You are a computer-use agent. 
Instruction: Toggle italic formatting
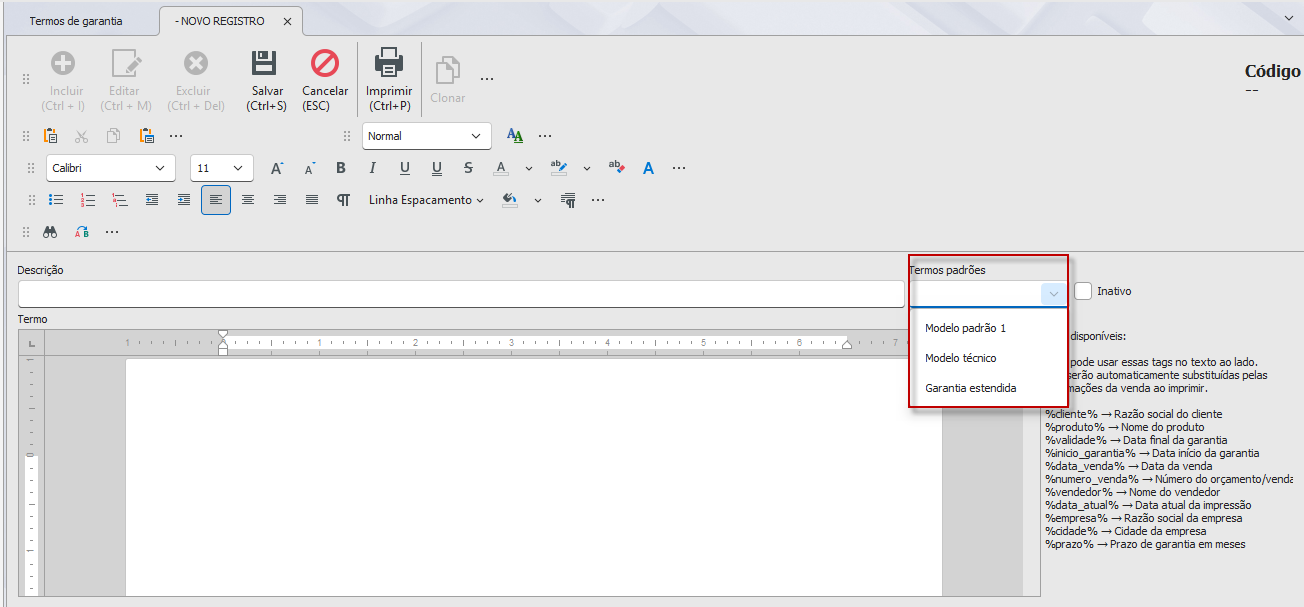pos(373,168)
